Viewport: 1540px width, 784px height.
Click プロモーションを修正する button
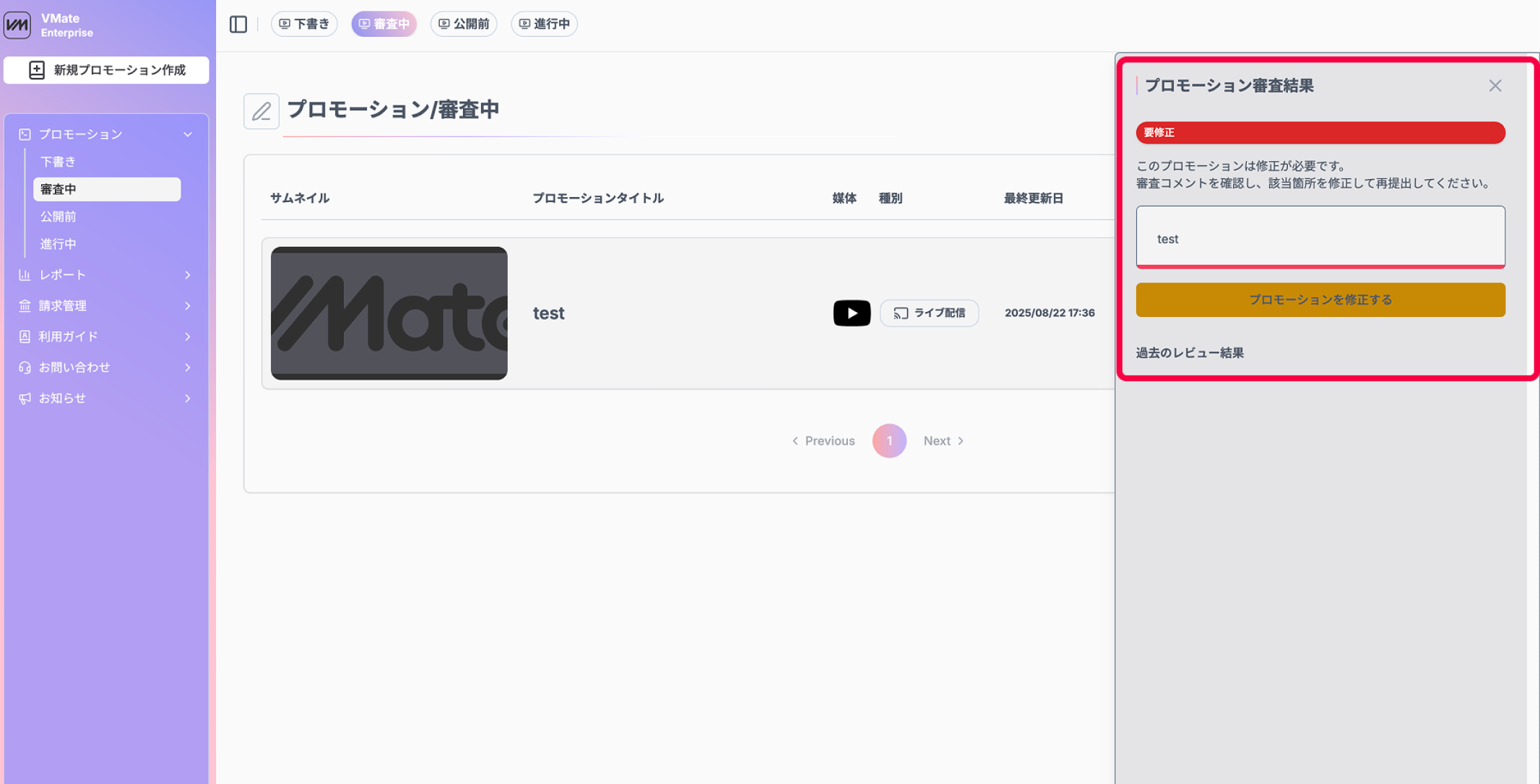(1320, 300)
